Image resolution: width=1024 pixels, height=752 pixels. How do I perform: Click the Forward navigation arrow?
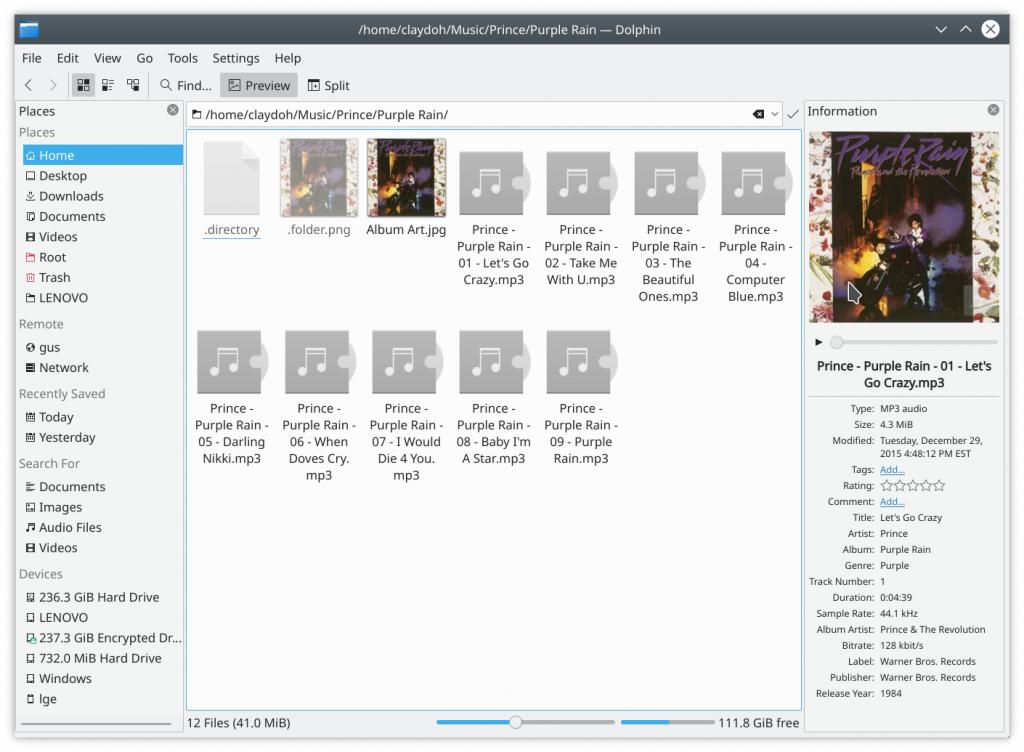53,86
